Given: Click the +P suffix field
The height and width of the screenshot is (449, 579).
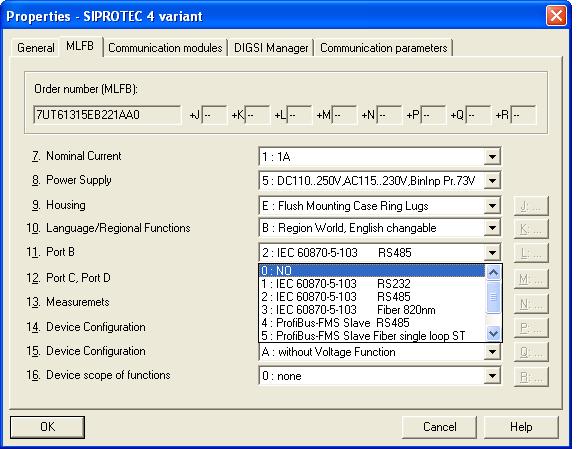Looking at the screenshot, I should [x=433, y=115].
